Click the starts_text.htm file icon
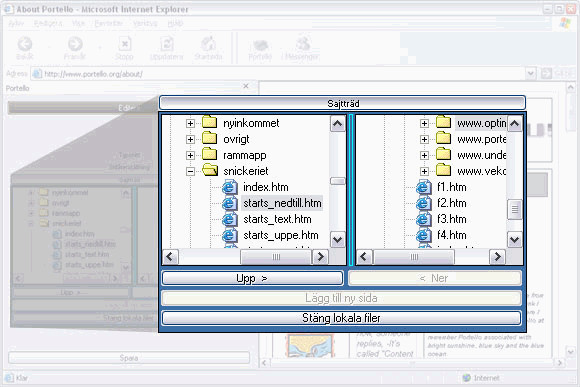This screenshot has width=580, height=387. pos(230,219)
